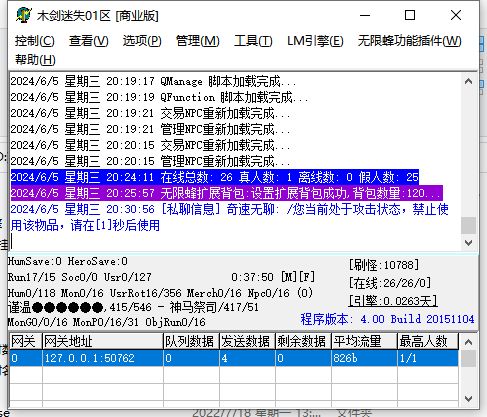Image resolution: width=487 pixels, height=417 pixels.
Task: Click the 队列数据 column header
Action: point(191,341)
